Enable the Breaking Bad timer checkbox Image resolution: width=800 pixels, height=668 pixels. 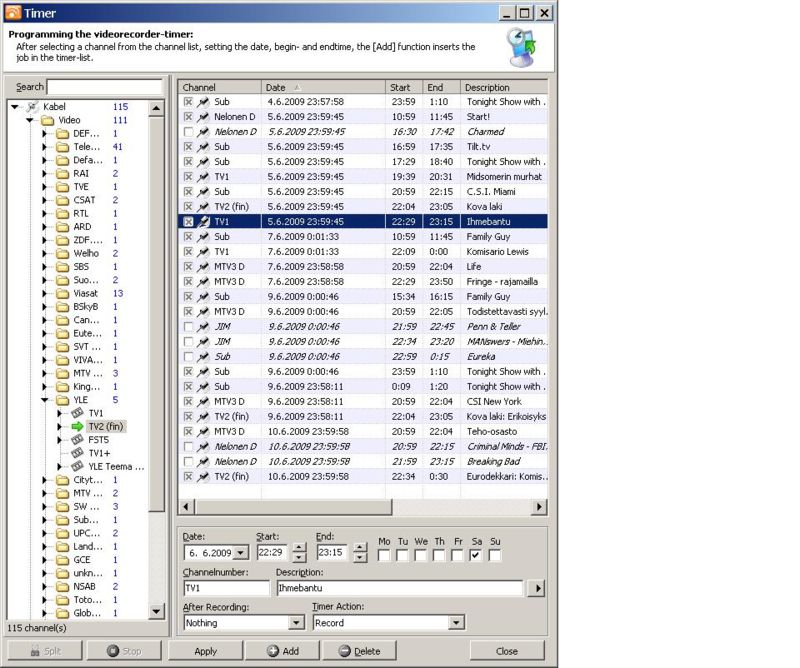pyautogui.click(x=188, y=461)
